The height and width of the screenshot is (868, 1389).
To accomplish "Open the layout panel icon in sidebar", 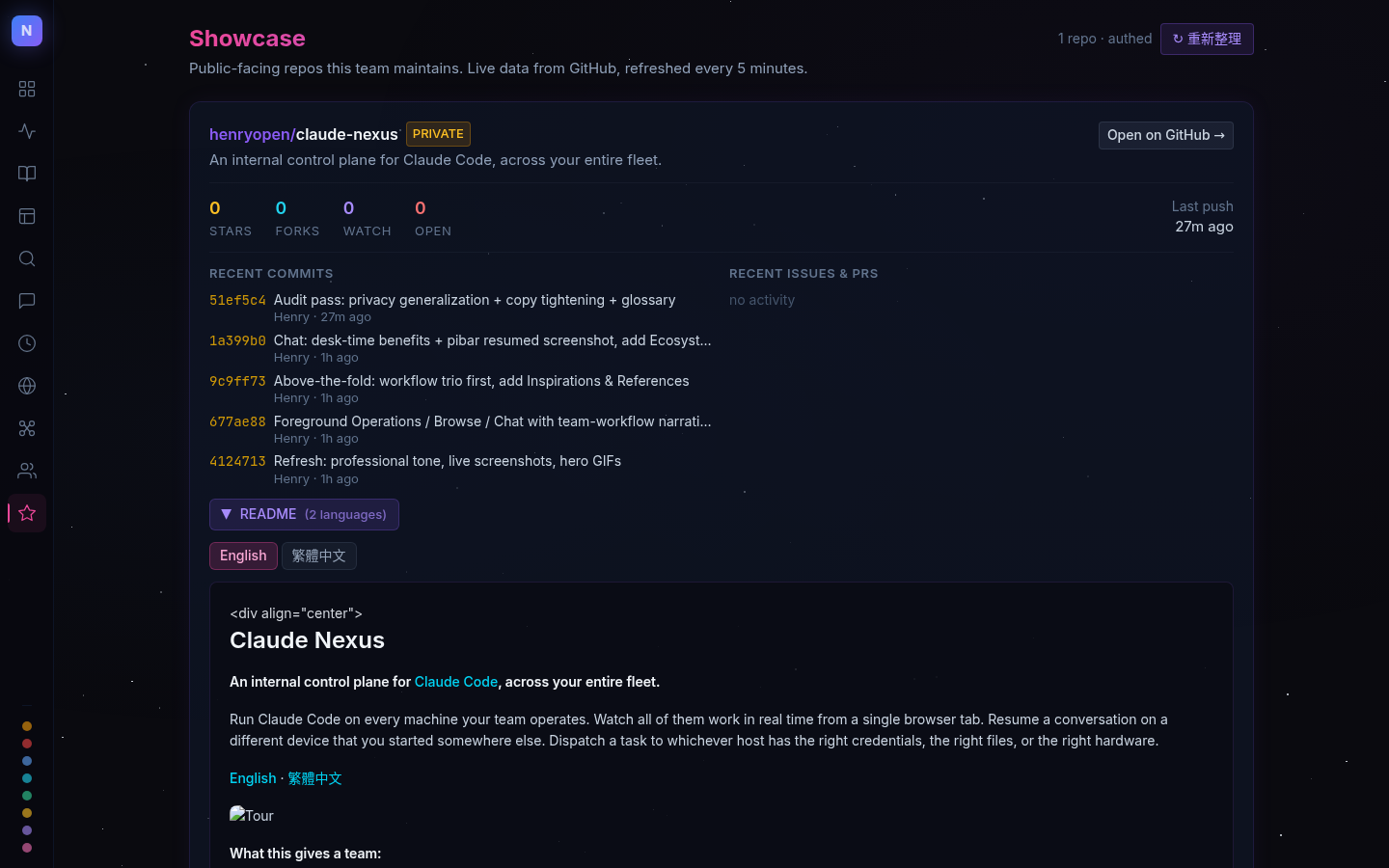I will pyautogui.click(x=27, y=216).
